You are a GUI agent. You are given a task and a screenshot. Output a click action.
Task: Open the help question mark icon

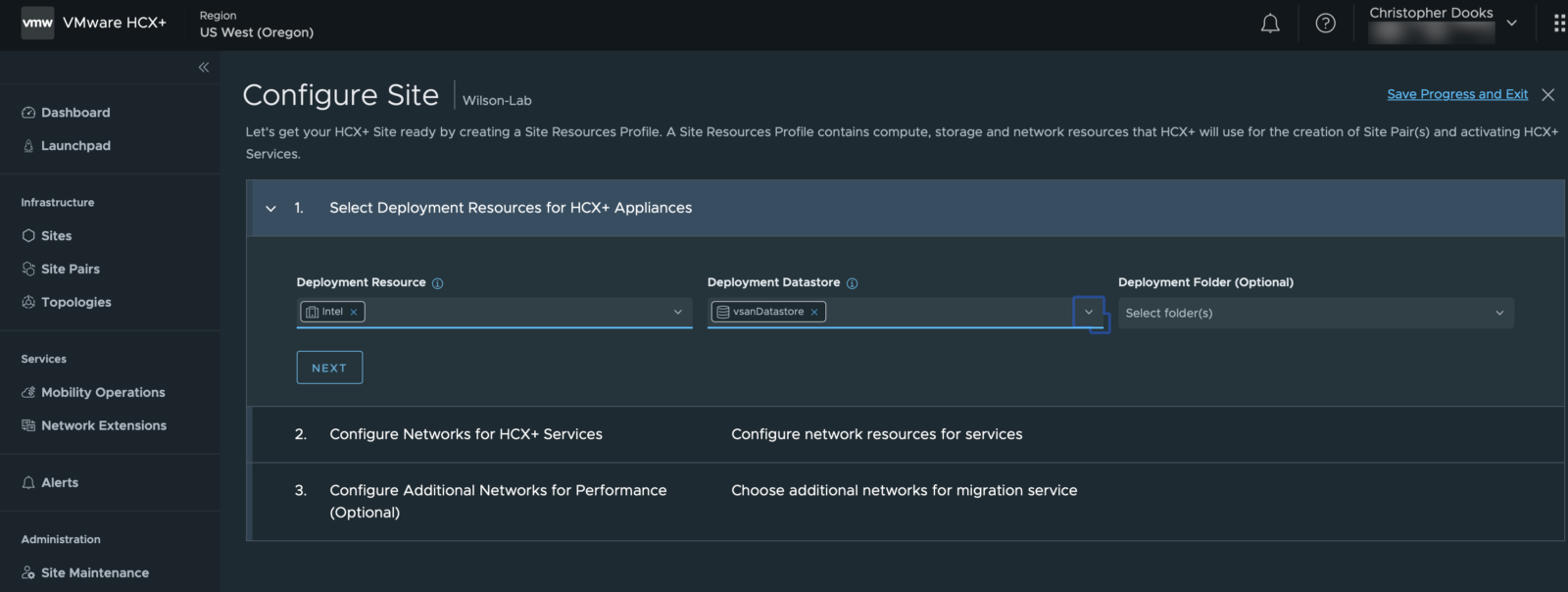[1325, 23]
